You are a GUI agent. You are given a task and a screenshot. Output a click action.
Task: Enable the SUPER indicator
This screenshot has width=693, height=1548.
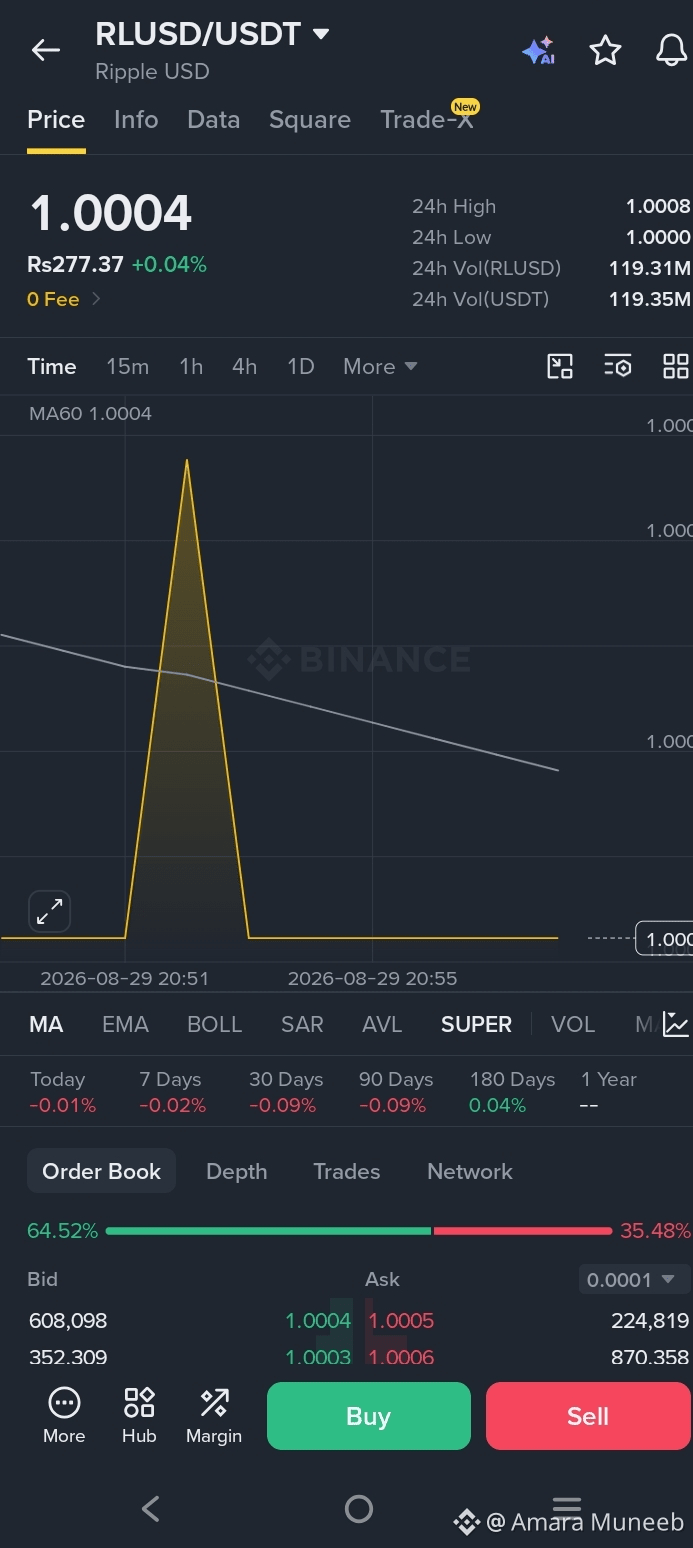tap(476, 1024)
